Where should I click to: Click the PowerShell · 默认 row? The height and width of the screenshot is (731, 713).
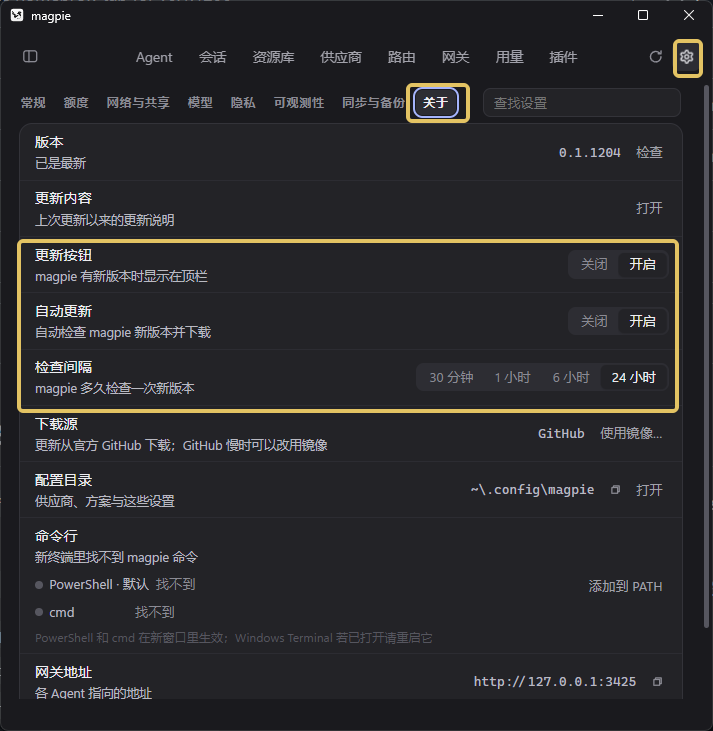coord(115,585)
